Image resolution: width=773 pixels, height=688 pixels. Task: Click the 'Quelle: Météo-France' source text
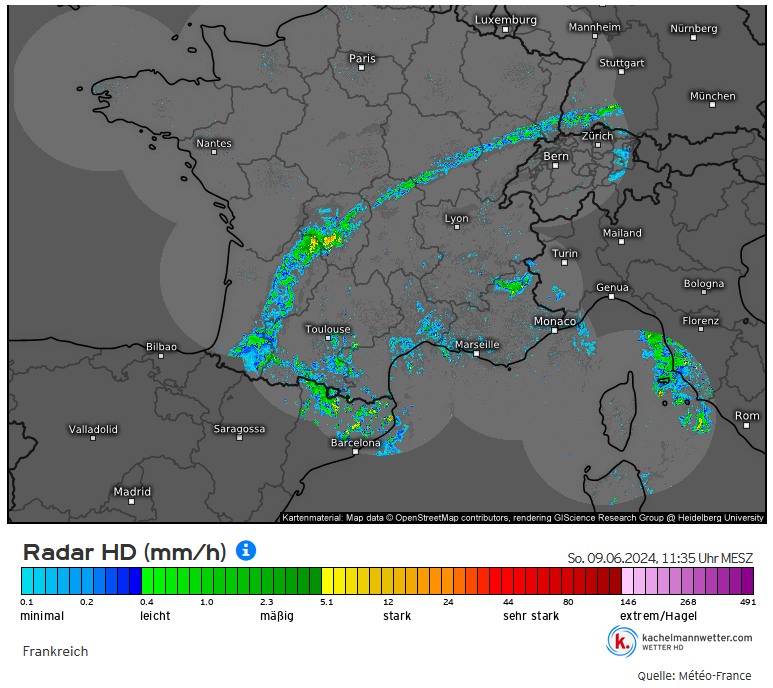[x=695, y=676]
